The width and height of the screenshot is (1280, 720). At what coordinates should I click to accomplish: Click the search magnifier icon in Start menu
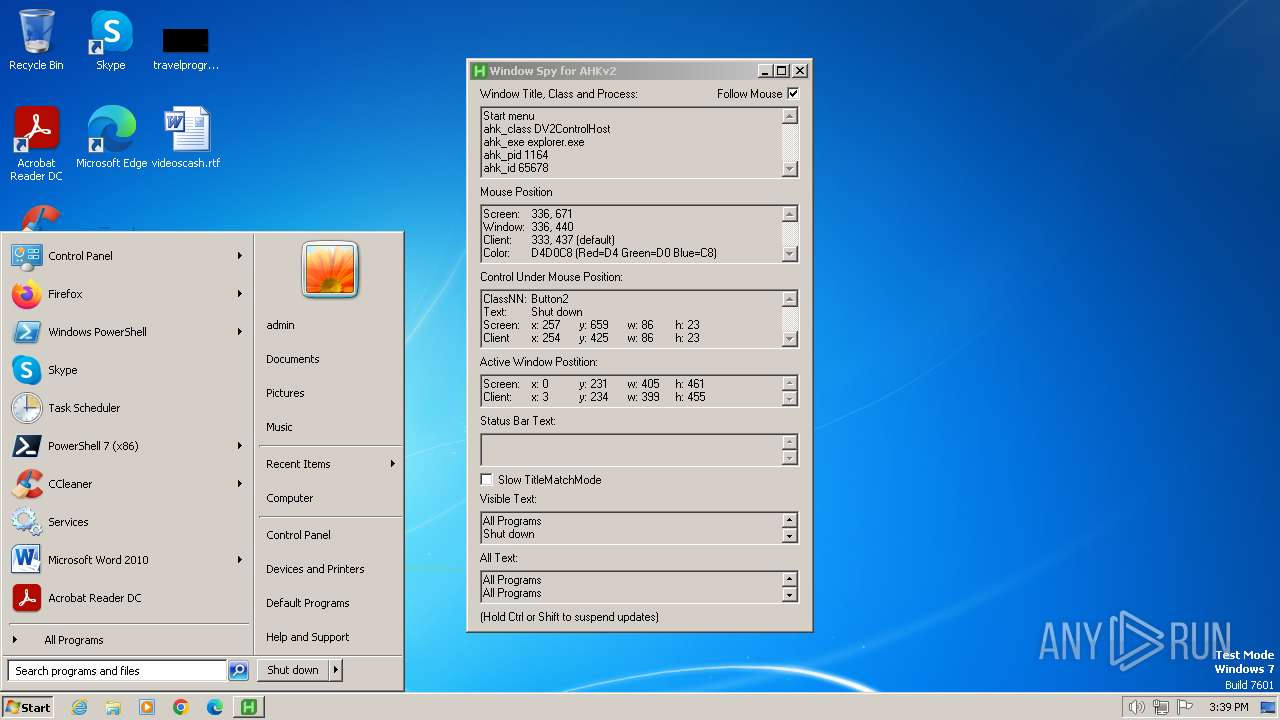pos(238,671)
